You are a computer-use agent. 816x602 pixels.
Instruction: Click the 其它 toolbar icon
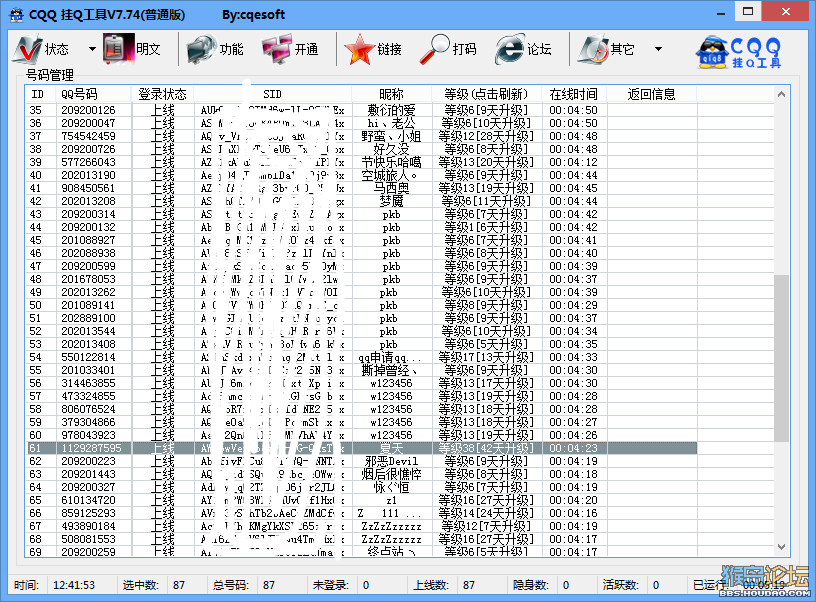point(593,49)
